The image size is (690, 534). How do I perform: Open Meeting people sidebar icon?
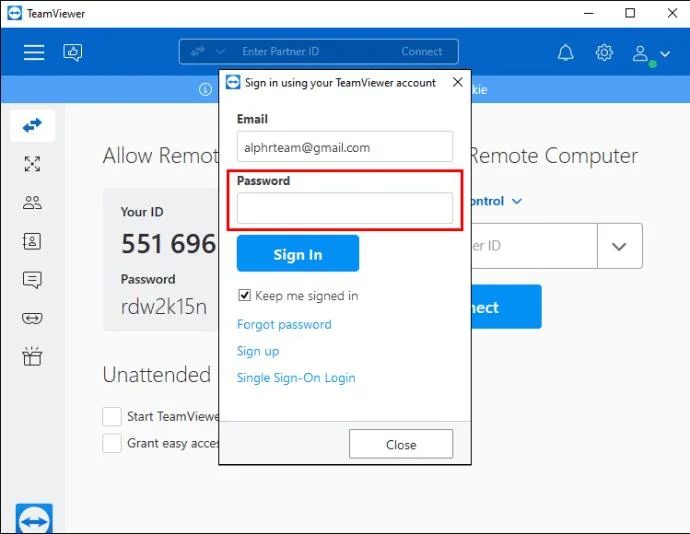tap(33, 203)
